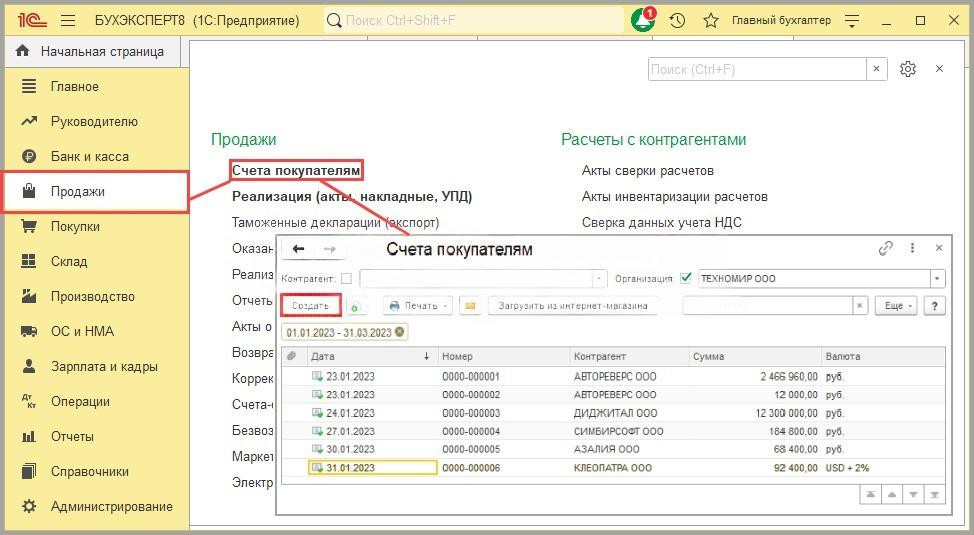
Task: Expand the Контрагент filter dropdown
Action: [x=598, y=278]
